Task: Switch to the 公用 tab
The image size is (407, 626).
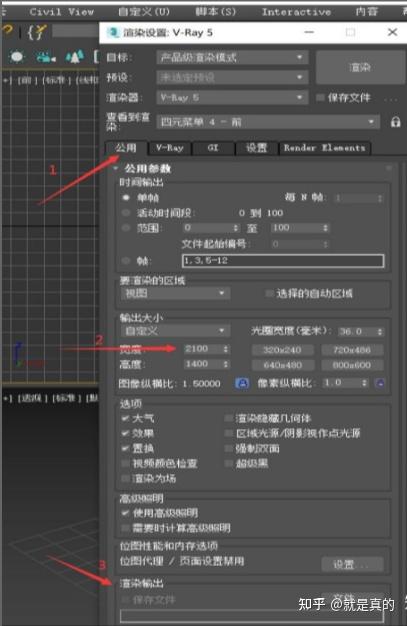Action: (126, 148)
